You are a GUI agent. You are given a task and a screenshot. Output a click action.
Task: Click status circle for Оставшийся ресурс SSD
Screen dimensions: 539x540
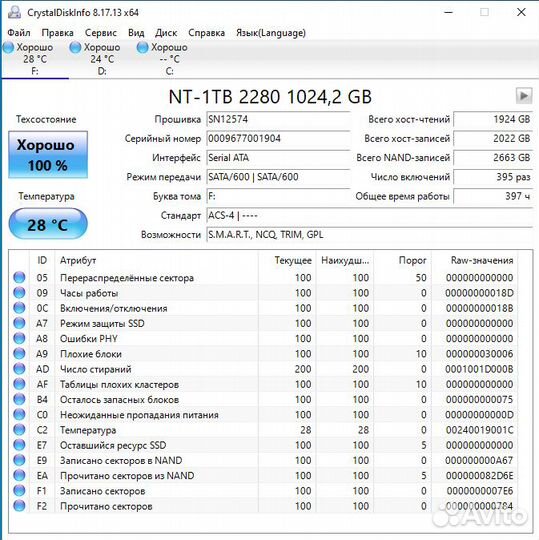click(19, 445)
